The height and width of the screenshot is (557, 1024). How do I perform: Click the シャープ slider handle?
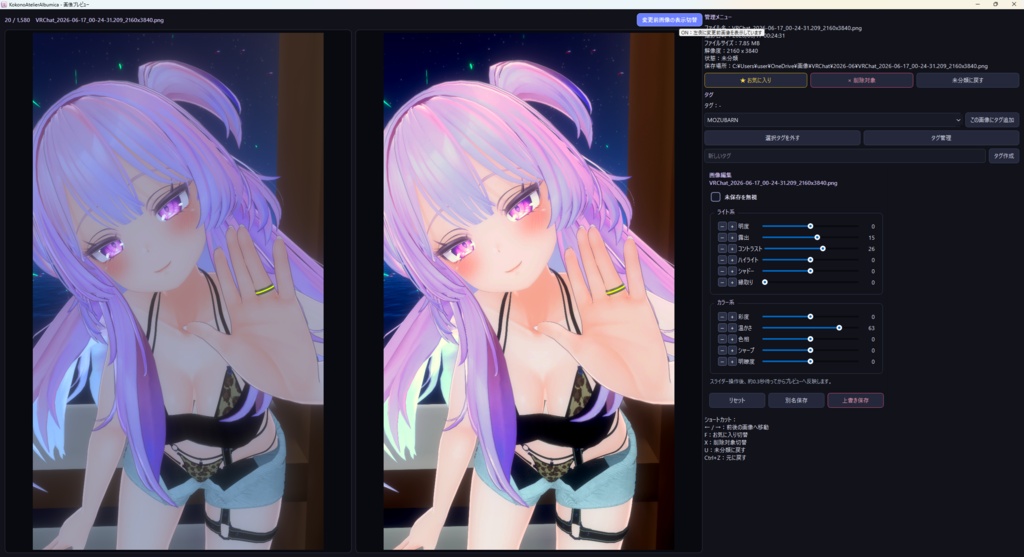click(x=810, y=350)
